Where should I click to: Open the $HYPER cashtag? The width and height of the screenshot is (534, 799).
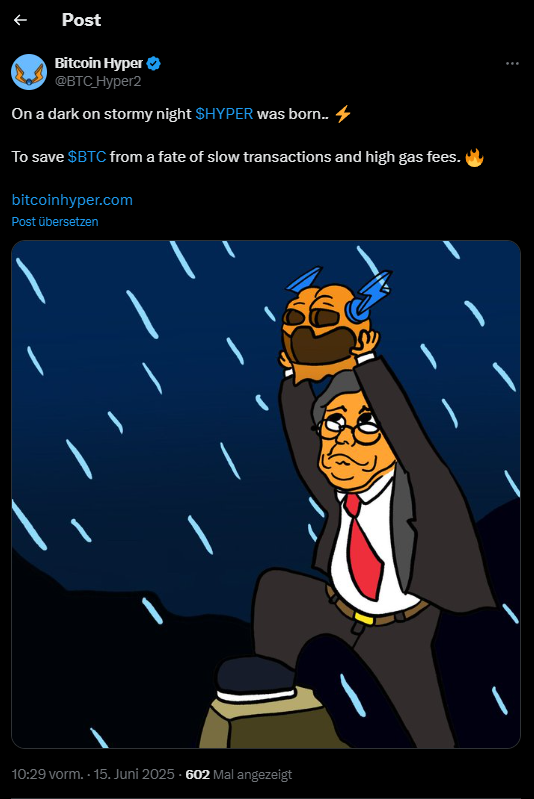[224, 114]
